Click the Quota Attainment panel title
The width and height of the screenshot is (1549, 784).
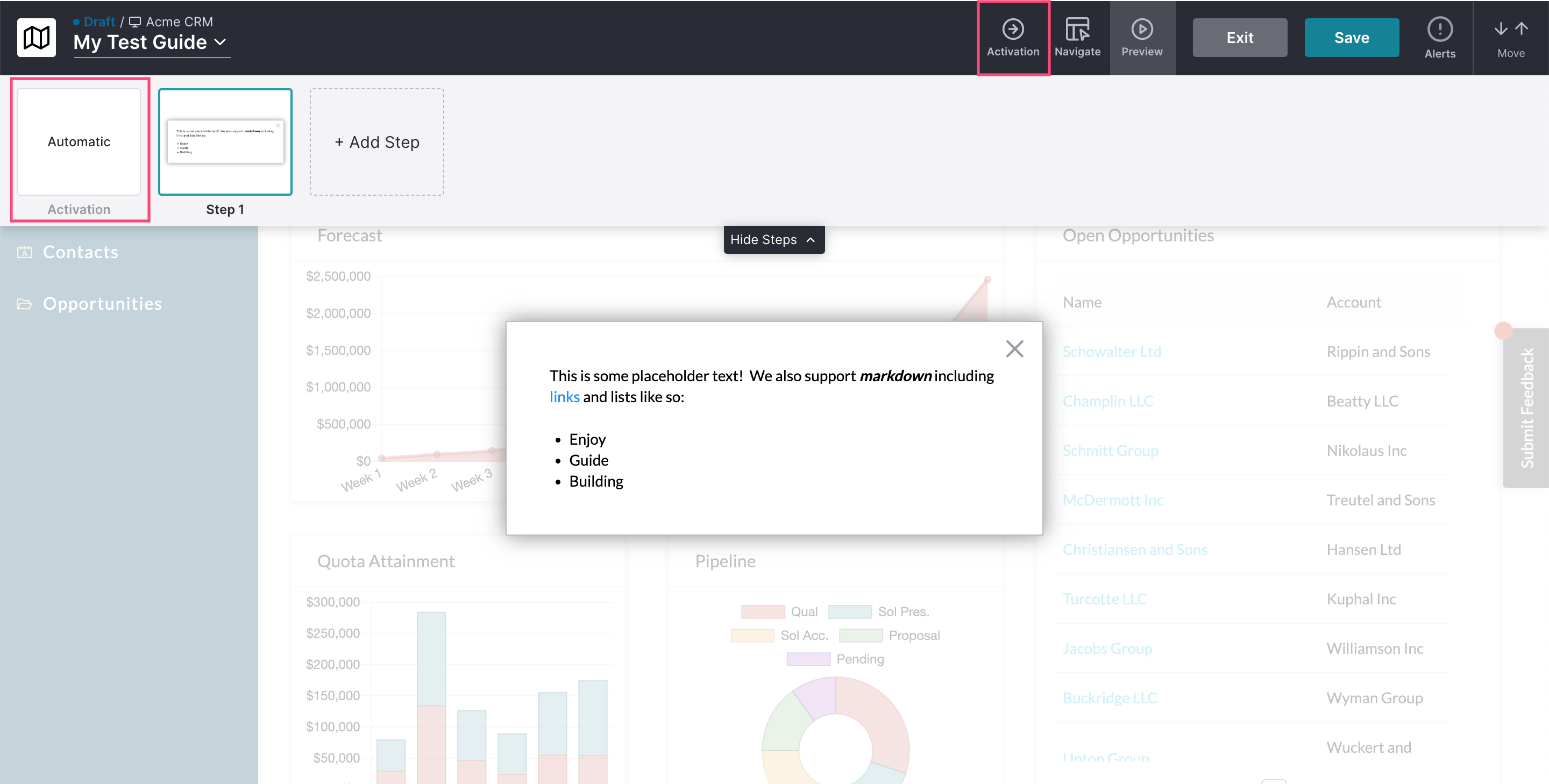[x=386, y=561]
